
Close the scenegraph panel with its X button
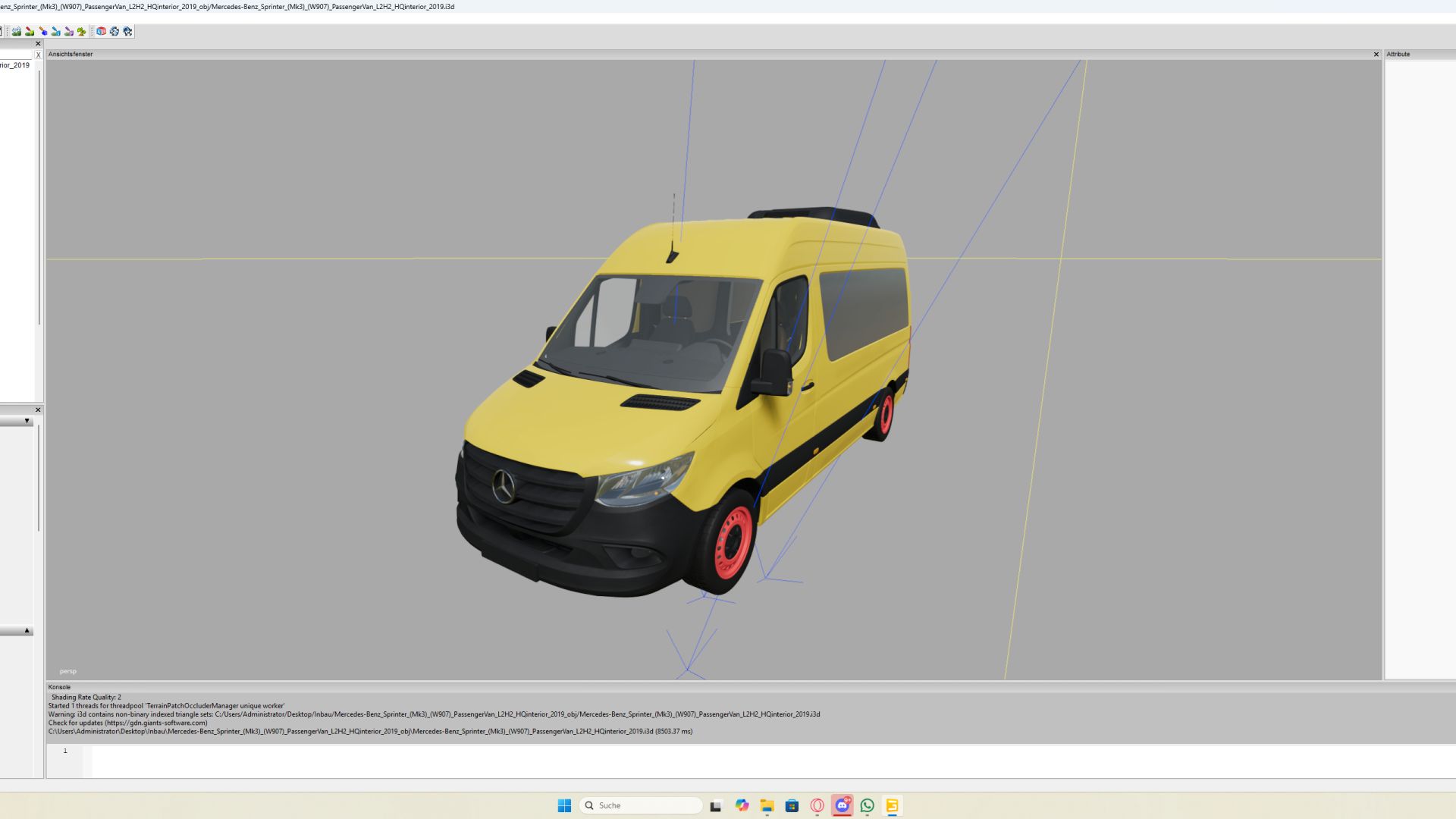(37, 43)
